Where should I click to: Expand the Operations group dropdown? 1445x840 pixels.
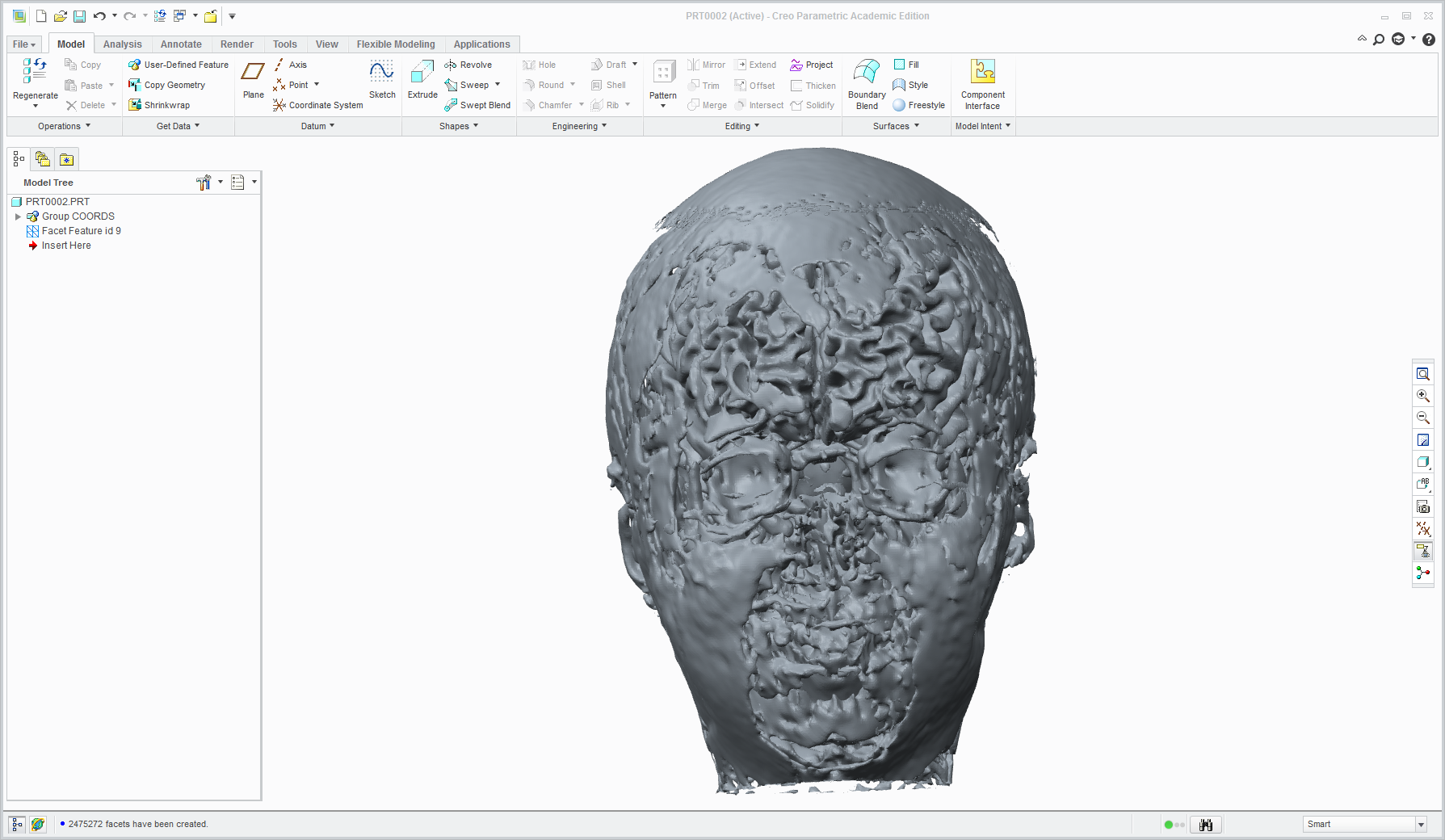pyautogui.click(x=65, y=126)
